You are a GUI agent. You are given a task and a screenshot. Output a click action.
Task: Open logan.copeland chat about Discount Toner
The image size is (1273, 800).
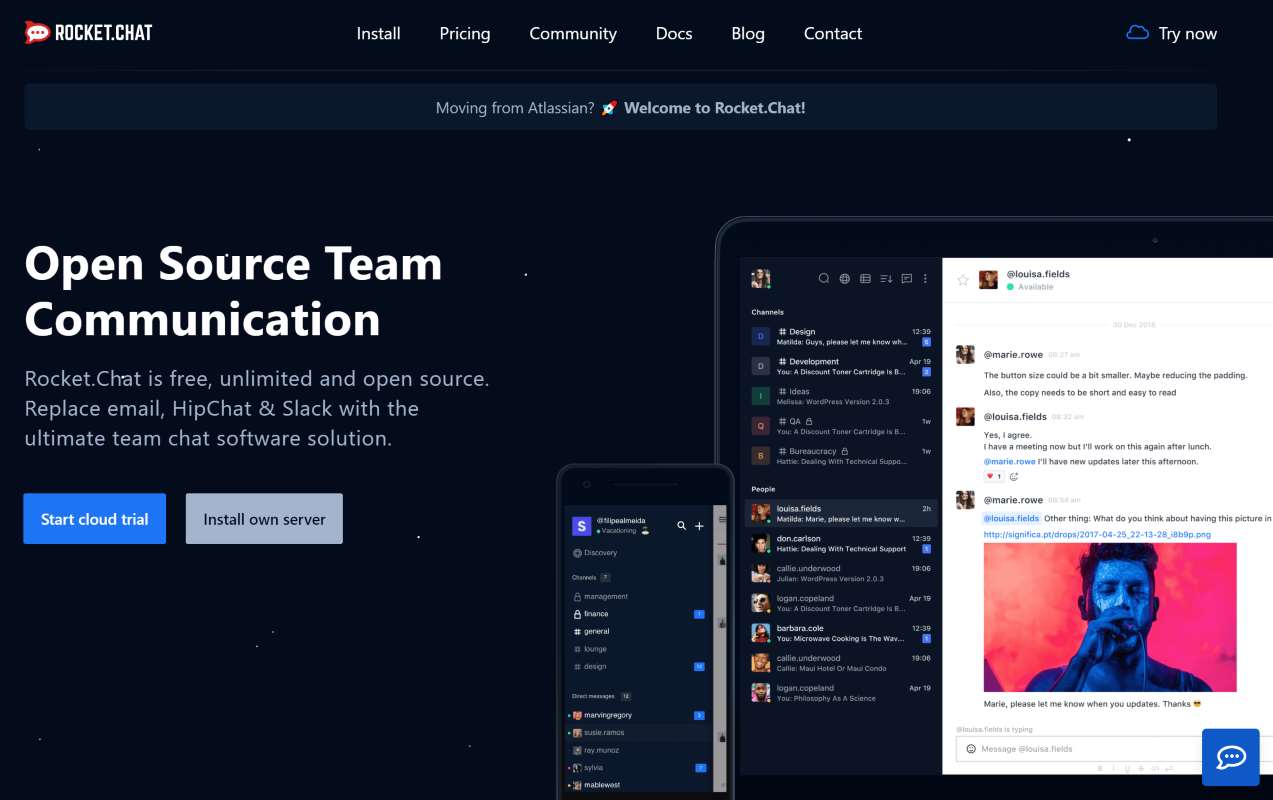[x=842, y=603]
